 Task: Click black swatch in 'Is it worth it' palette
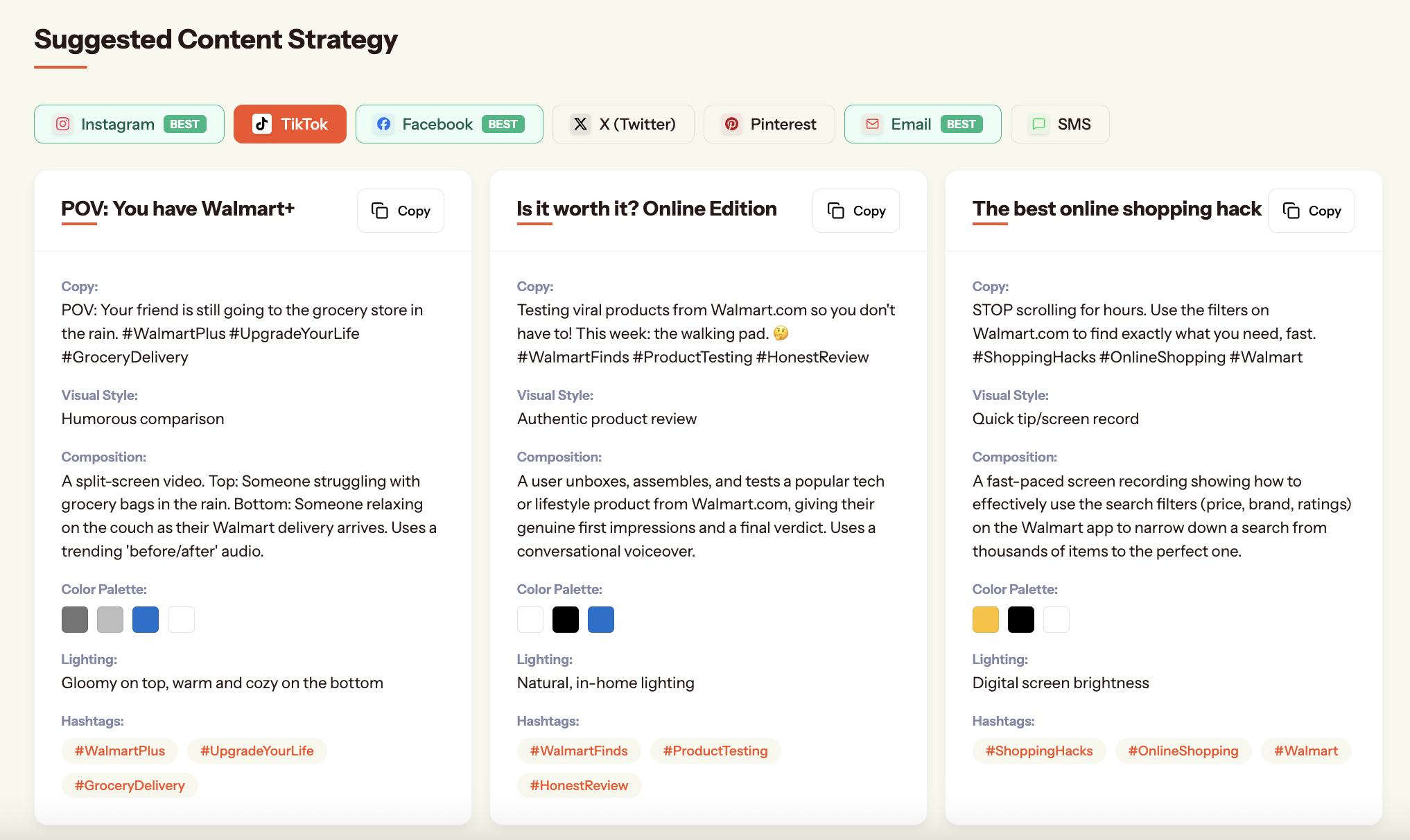tap(565, 620)
